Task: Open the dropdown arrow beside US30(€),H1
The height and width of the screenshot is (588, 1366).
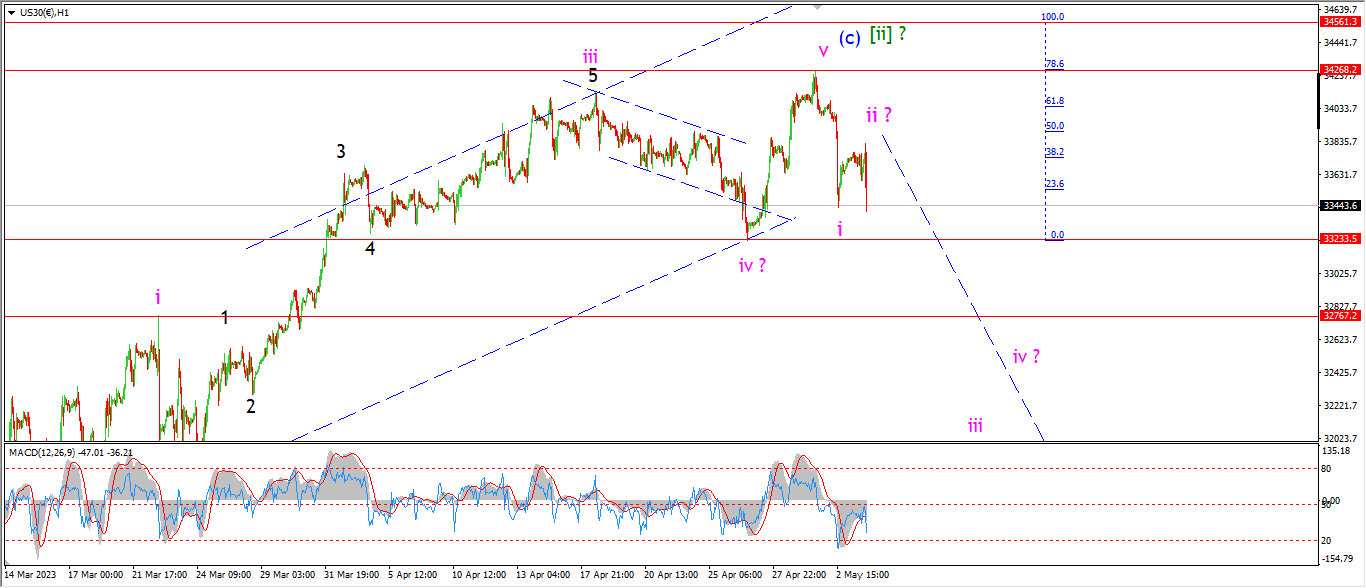Action: point(12,14)
